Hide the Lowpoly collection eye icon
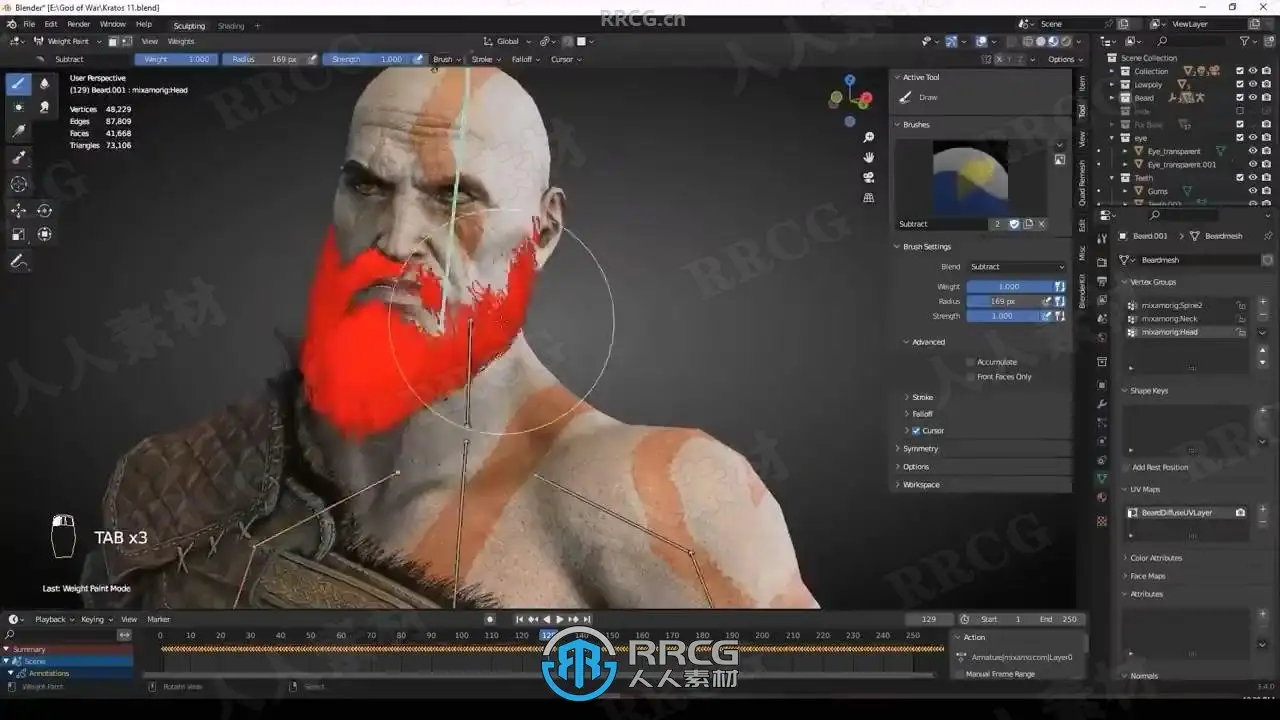Image resolution: width=1280 pixels, height=720 pixels. [1253, 85]
